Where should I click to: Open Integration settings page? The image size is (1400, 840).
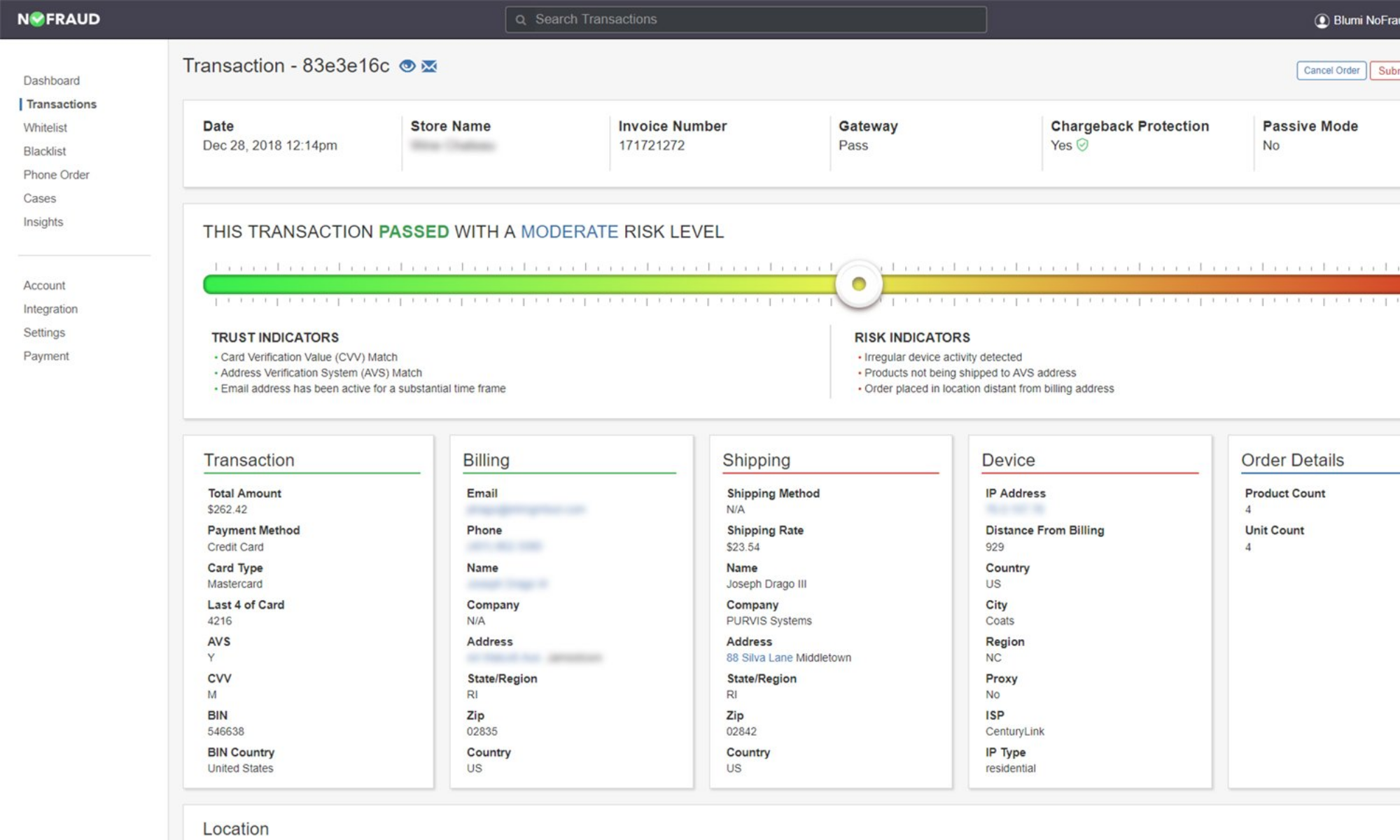50,309
